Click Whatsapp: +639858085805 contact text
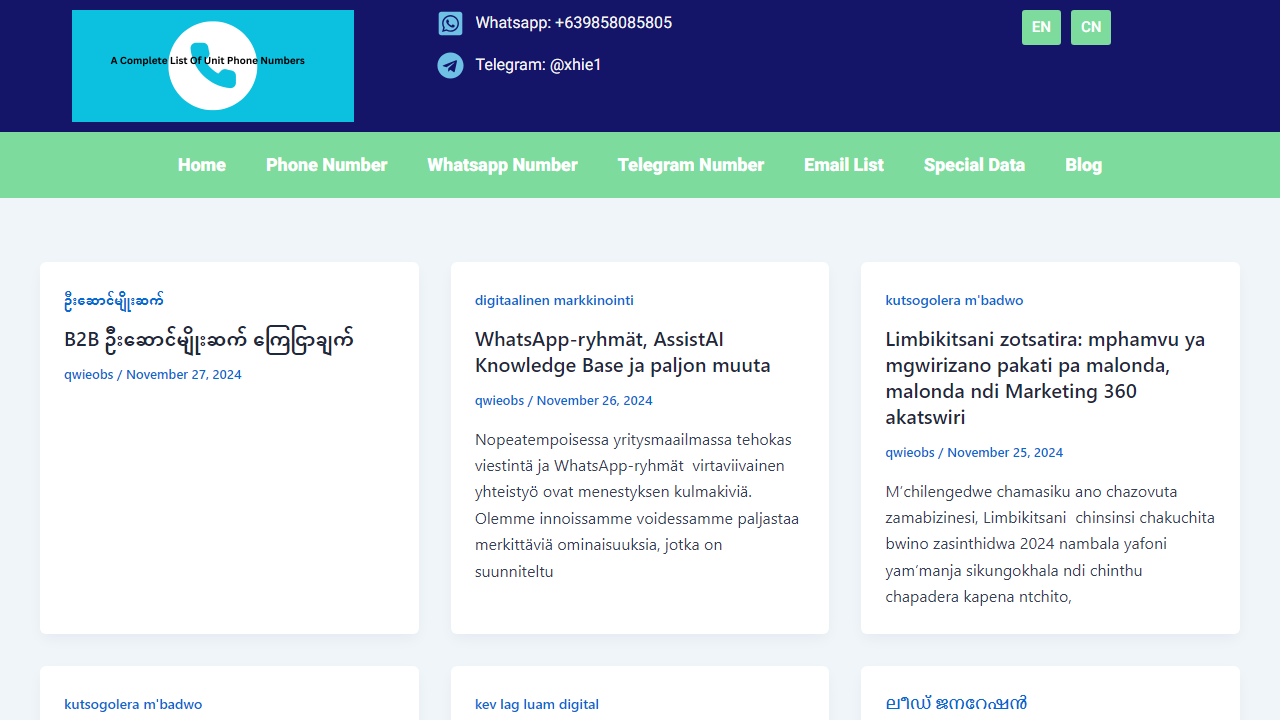 pos(574,23)
